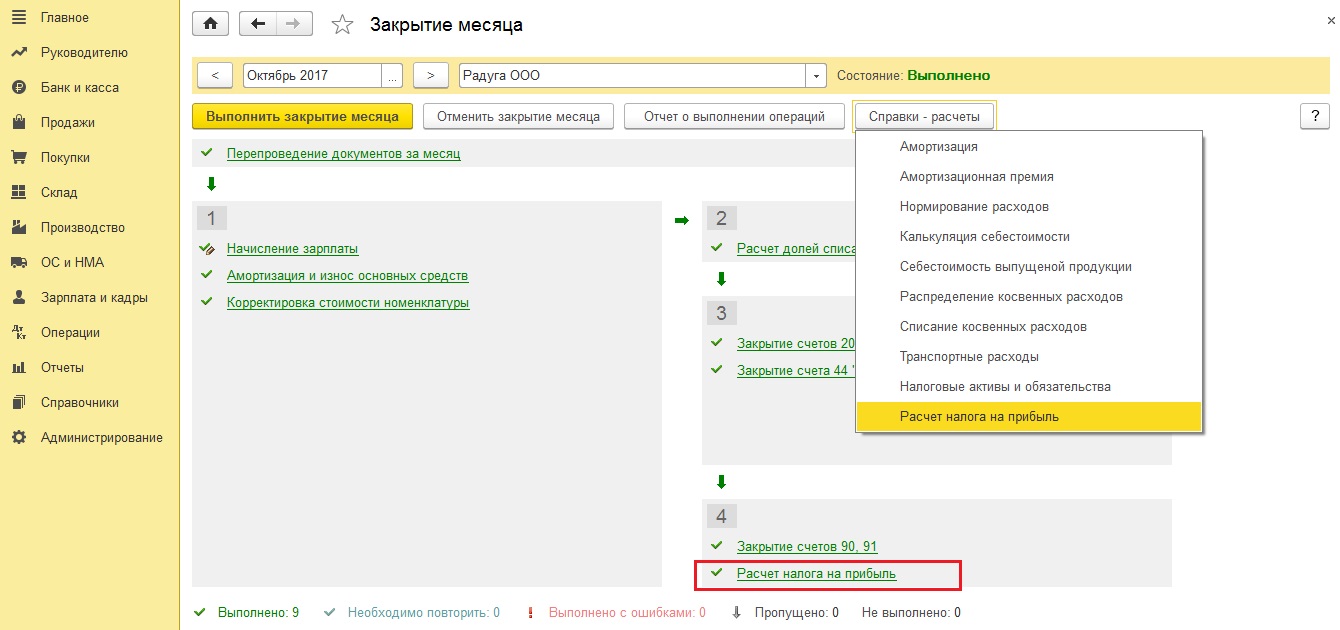1340x630 pixels.
Task: Open the ОС и НМА truck icon section
Action: [18, 263]
